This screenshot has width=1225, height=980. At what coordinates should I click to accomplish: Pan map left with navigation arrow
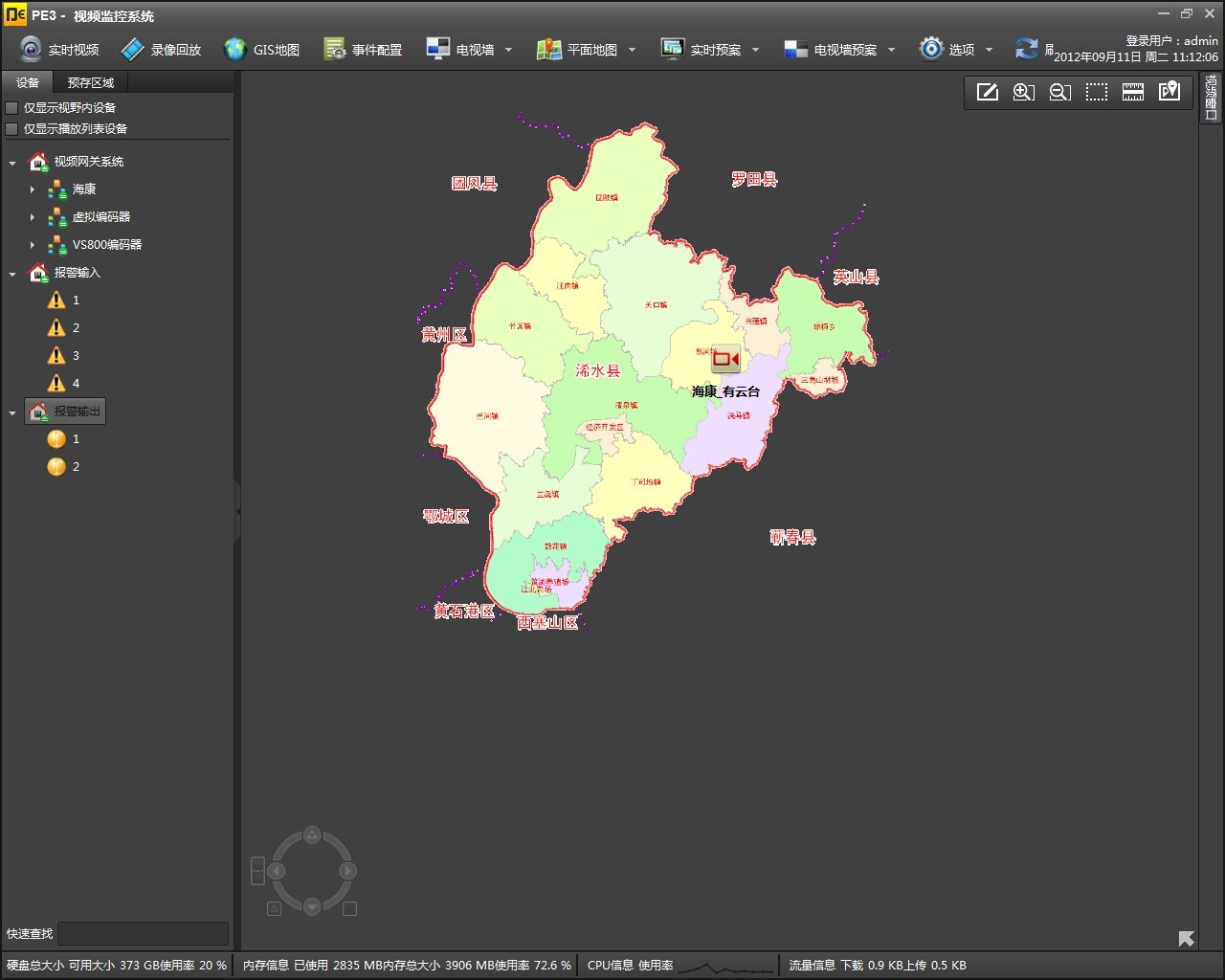(x=276, y=871)
